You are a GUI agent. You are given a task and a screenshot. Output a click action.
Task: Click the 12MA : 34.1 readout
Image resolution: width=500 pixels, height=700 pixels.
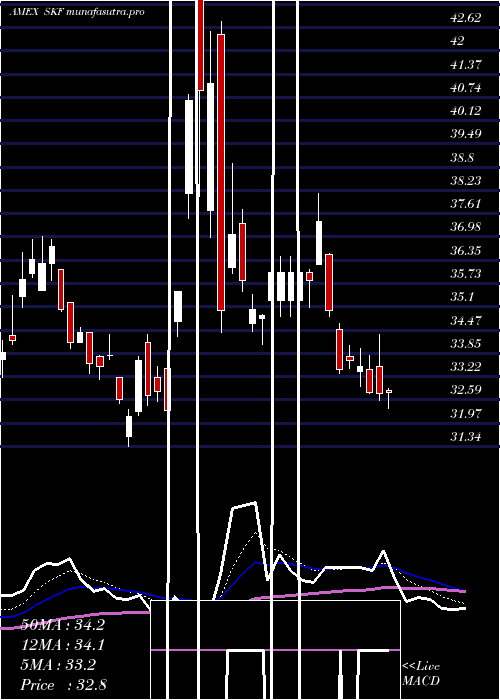click(63, 645)
